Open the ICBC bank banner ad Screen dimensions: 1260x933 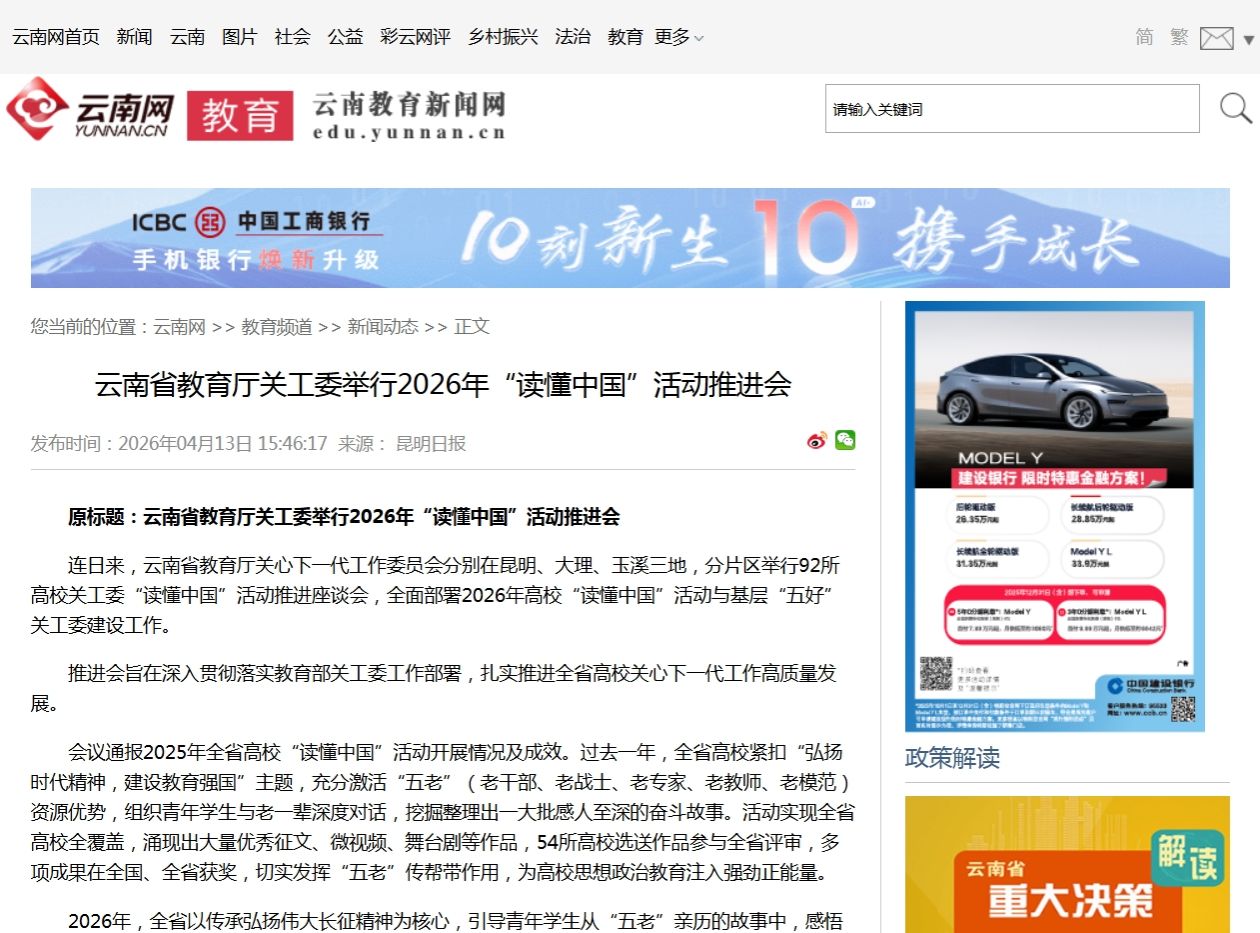pyautogui.click(x=630, y=238)
